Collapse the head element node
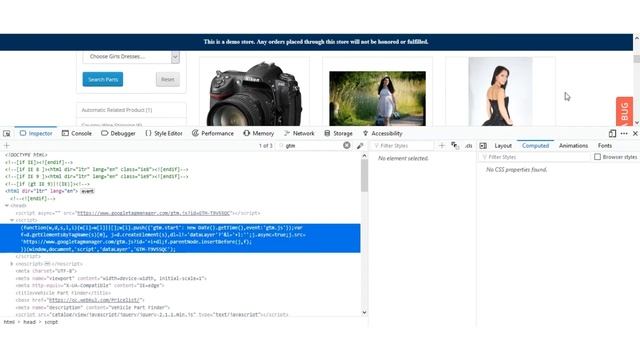This screenshot has height=360, width=640. coord(7,206)
